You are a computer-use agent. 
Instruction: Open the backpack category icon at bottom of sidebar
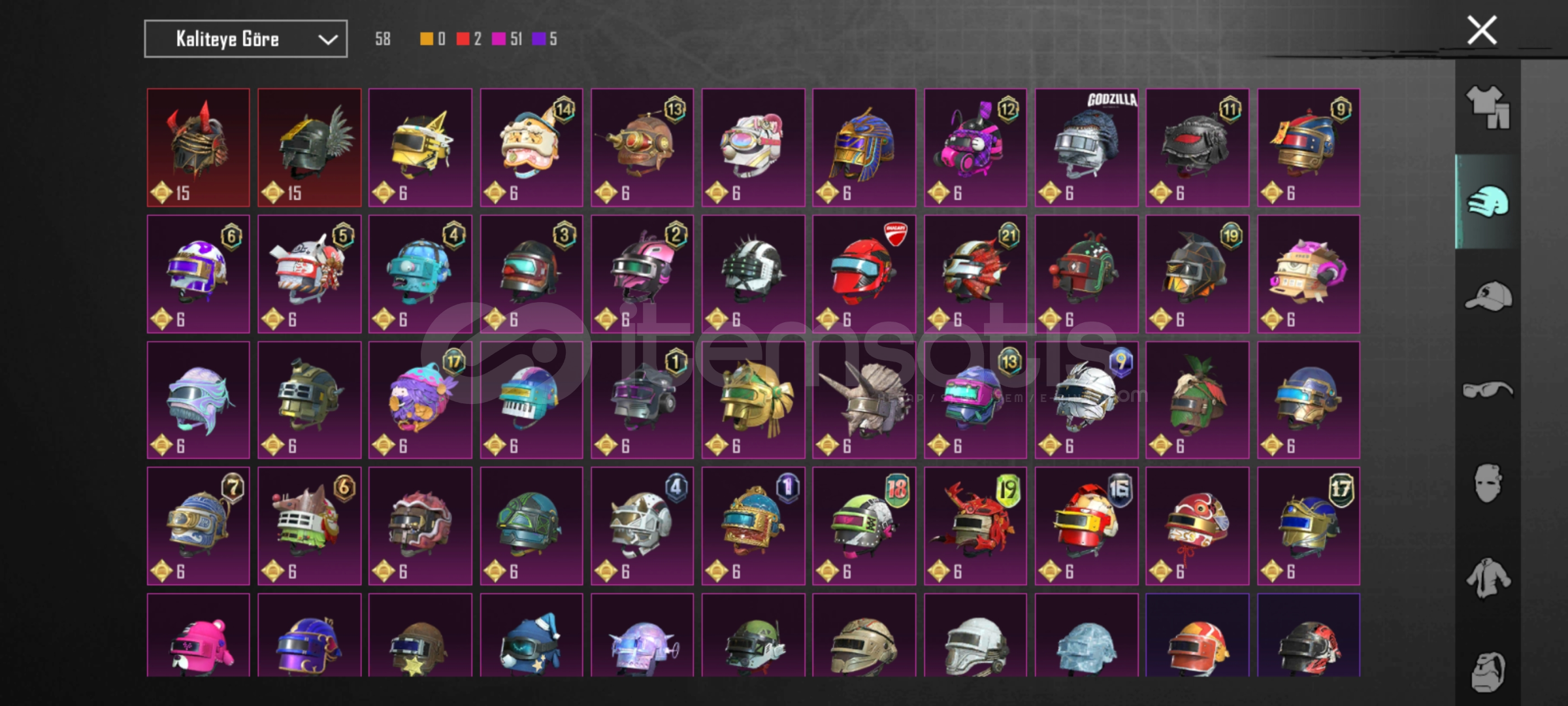pos(1488,672)
